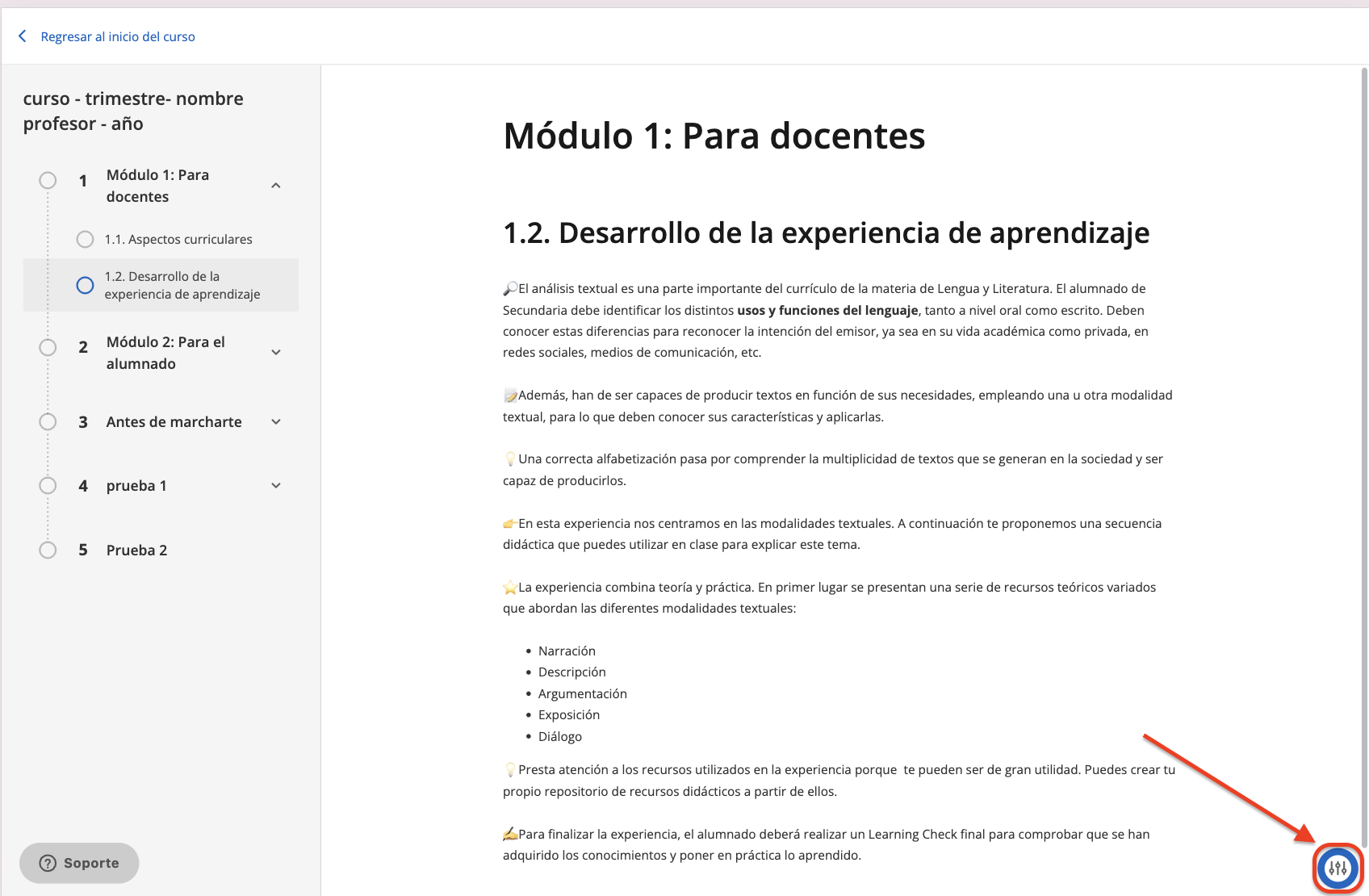Toggle completion circle for Módulo 2
The height and width of the screenshot is (896, 1369).
coord(48,347)
